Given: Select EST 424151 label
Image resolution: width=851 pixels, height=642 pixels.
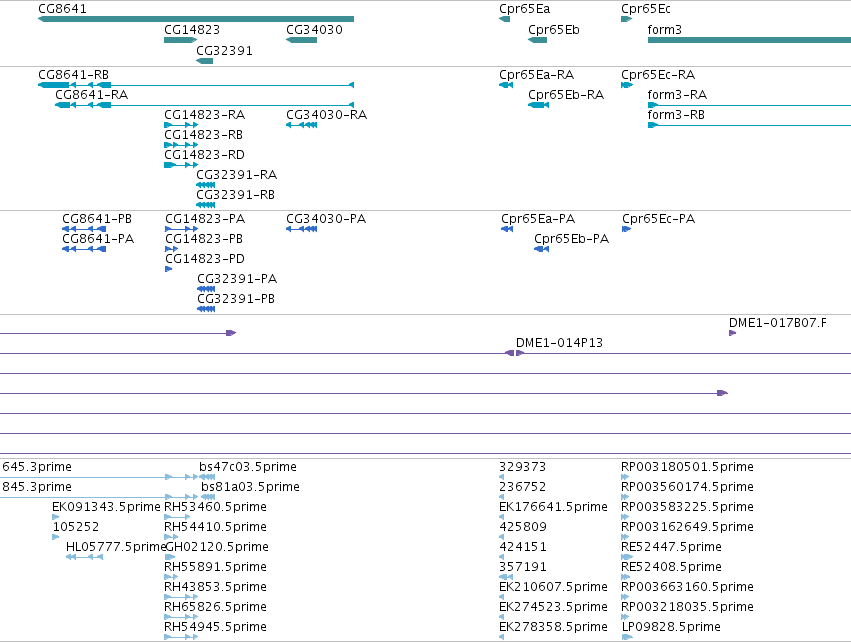Looking at the screenshot, I should (523, 547).
